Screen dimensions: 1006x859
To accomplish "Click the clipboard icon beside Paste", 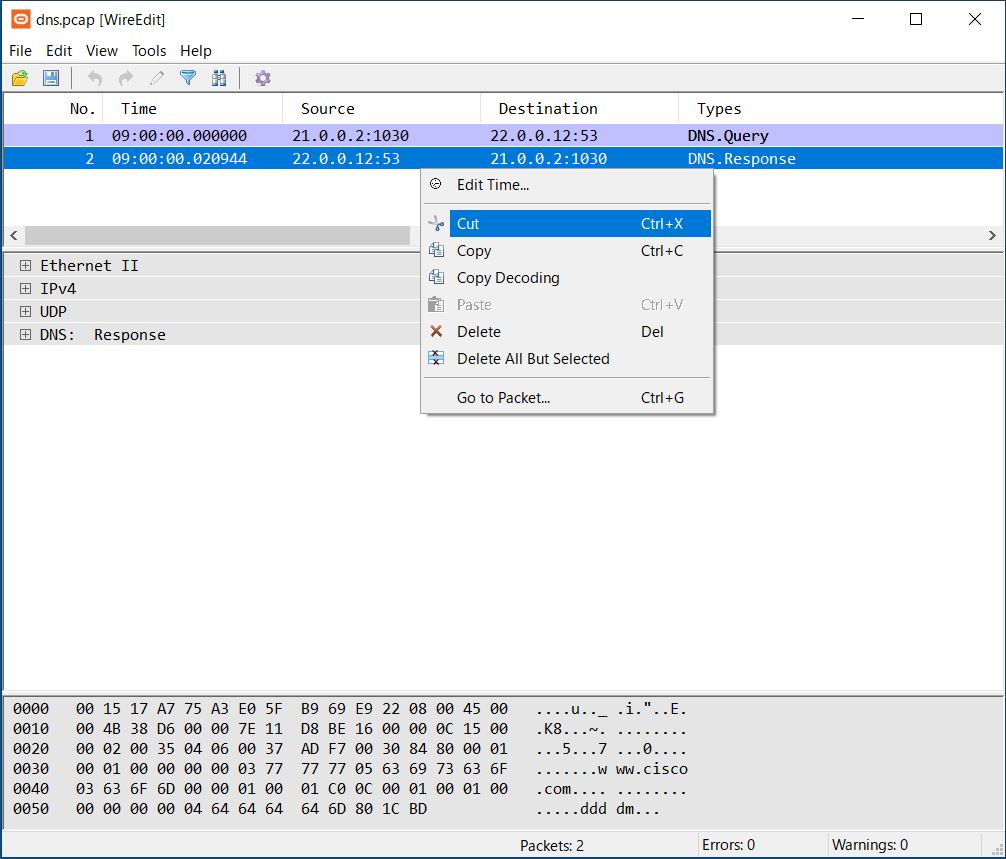I will [x=436, y=304].
